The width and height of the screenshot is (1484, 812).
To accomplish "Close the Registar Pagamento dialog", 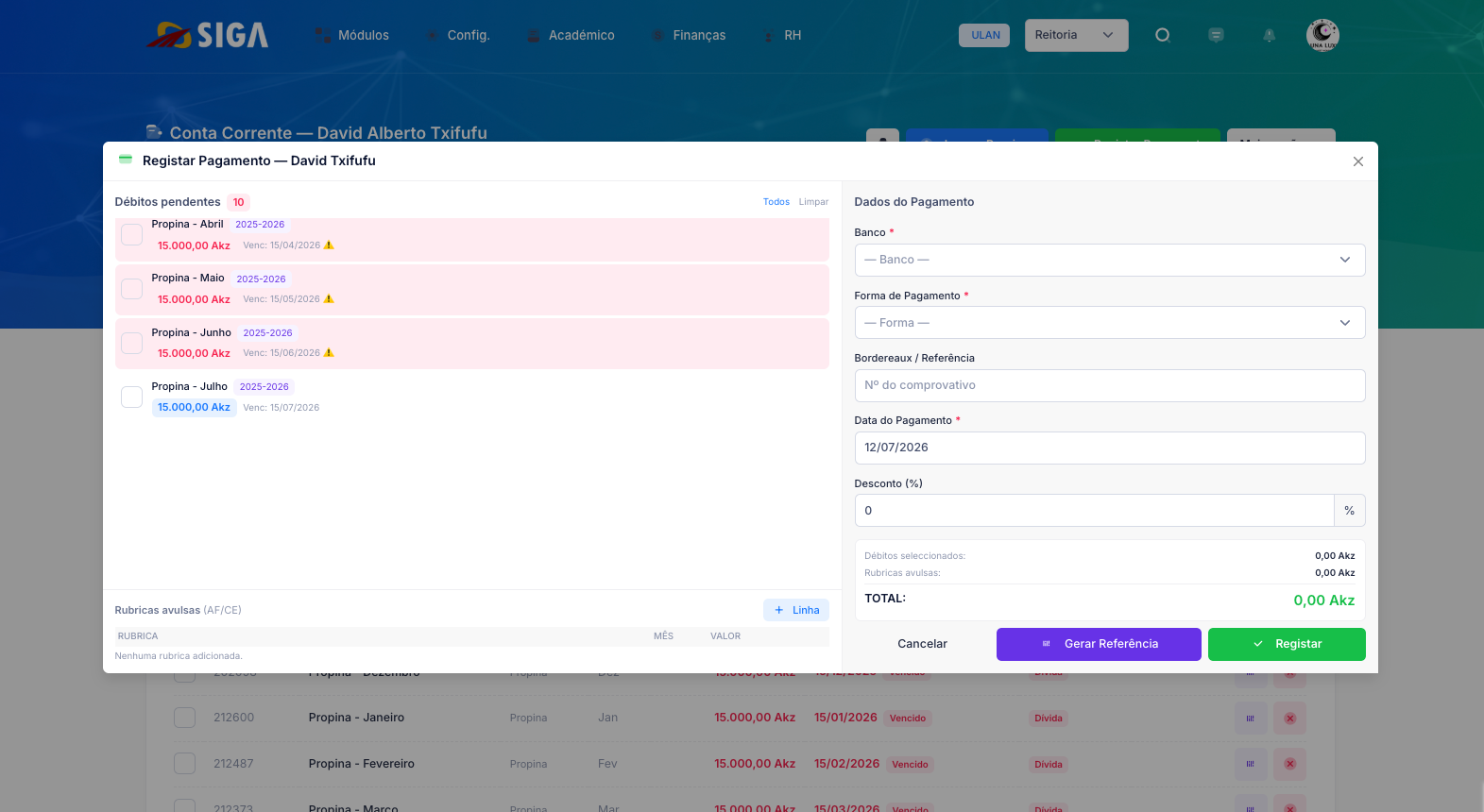I will tap(1357, 161).
